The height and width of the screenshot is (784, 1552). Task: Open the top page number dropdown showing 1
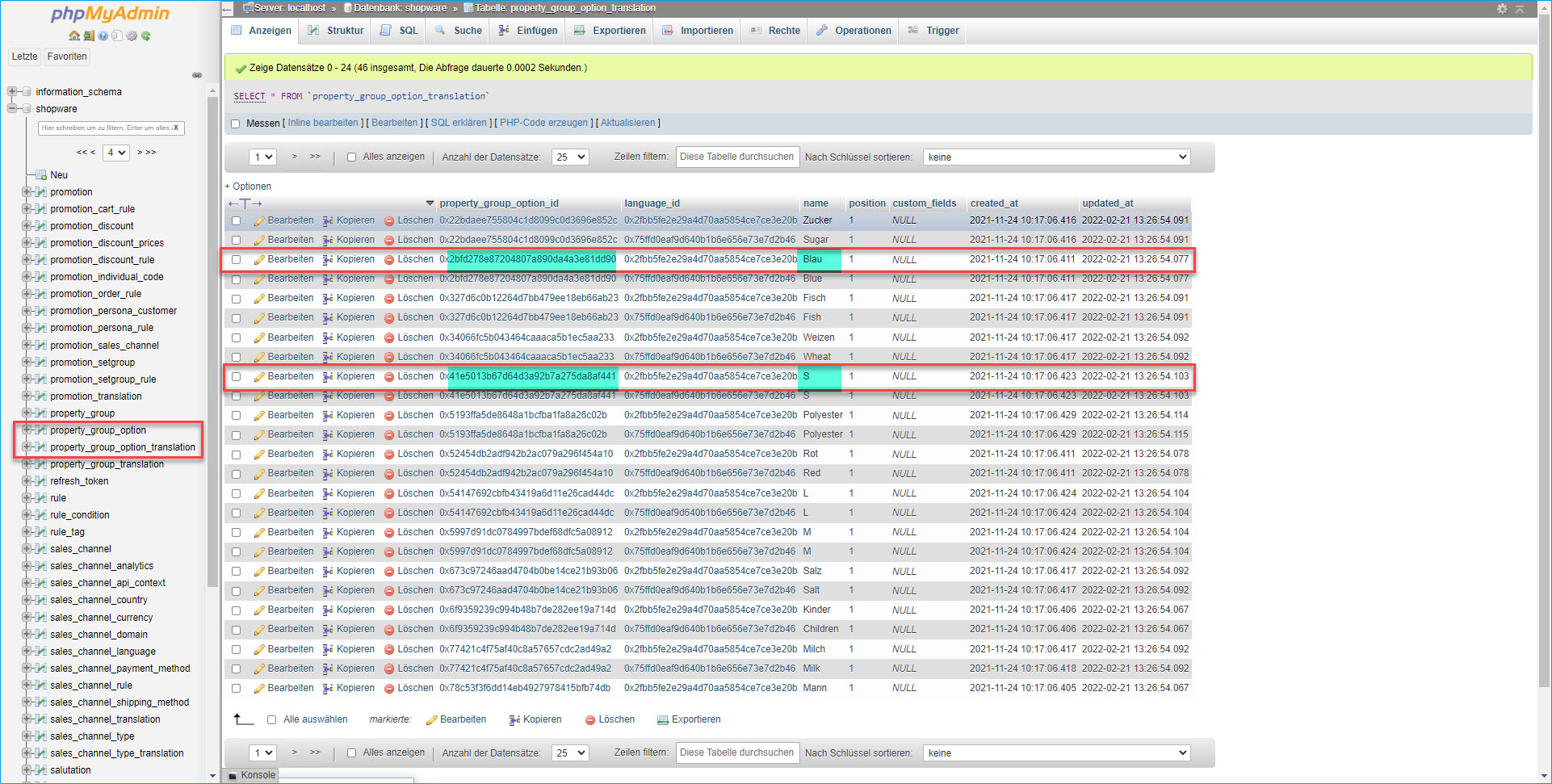coord(262,157)
